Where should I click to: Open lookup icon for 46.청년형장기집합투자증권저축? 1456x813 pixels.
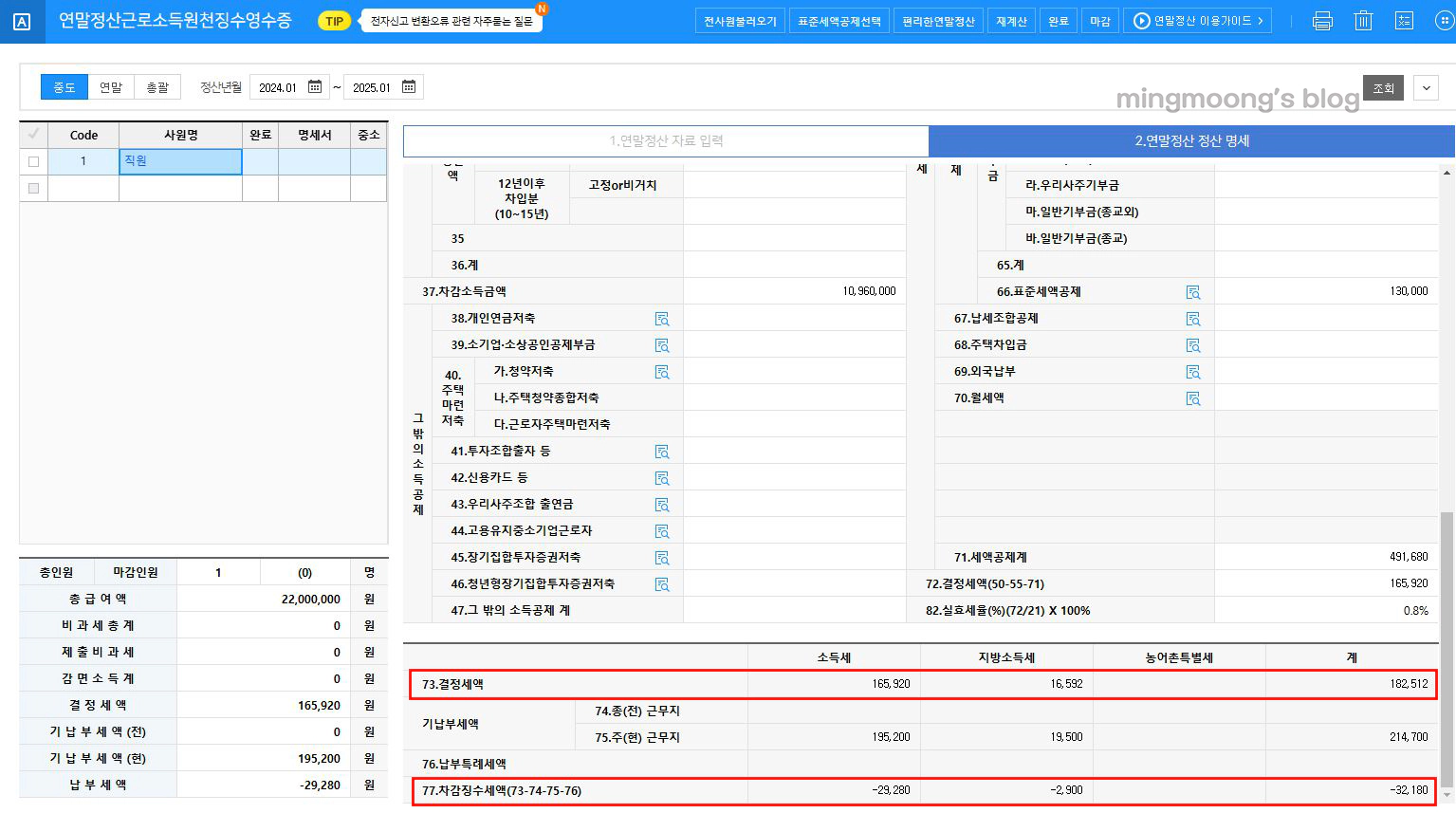point(662,584)
